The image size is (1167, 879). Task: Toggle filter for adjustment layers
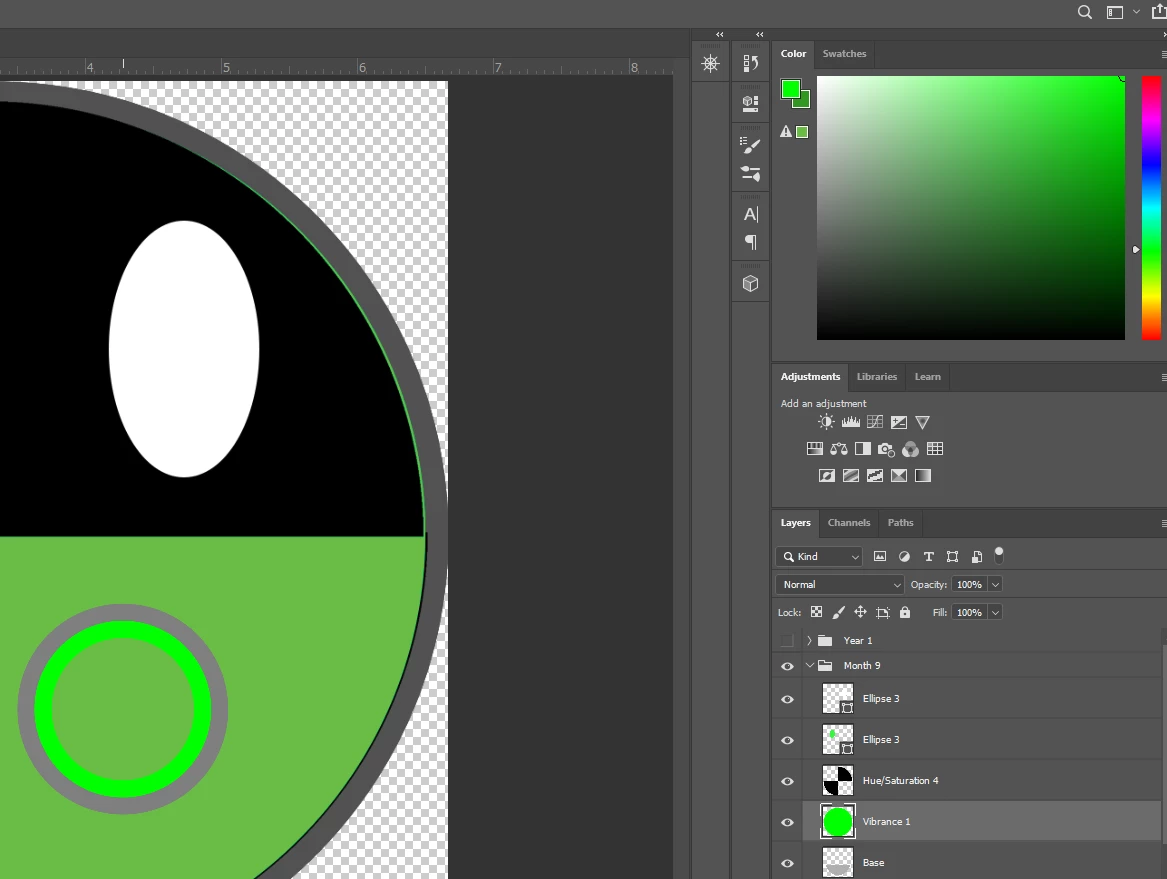[904, 556]
